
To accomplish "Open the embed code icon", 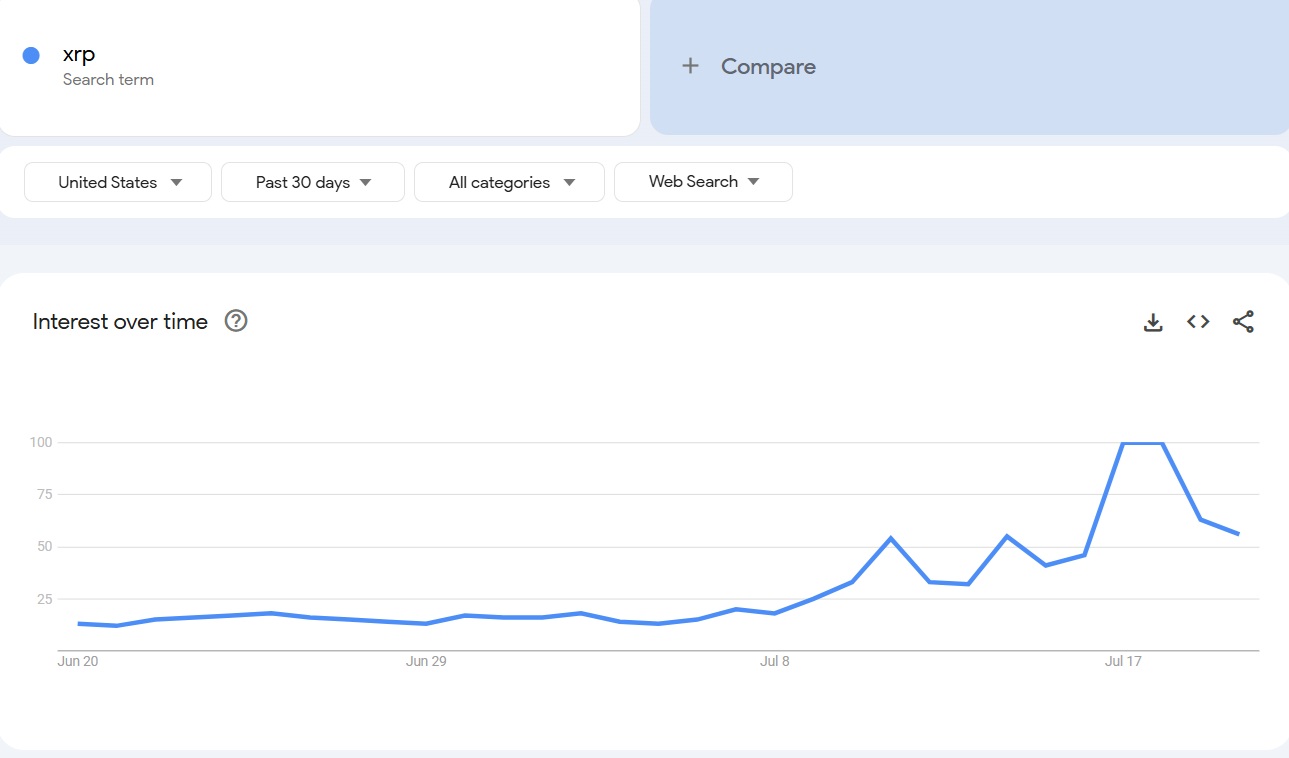I will tap(1198, 321).
